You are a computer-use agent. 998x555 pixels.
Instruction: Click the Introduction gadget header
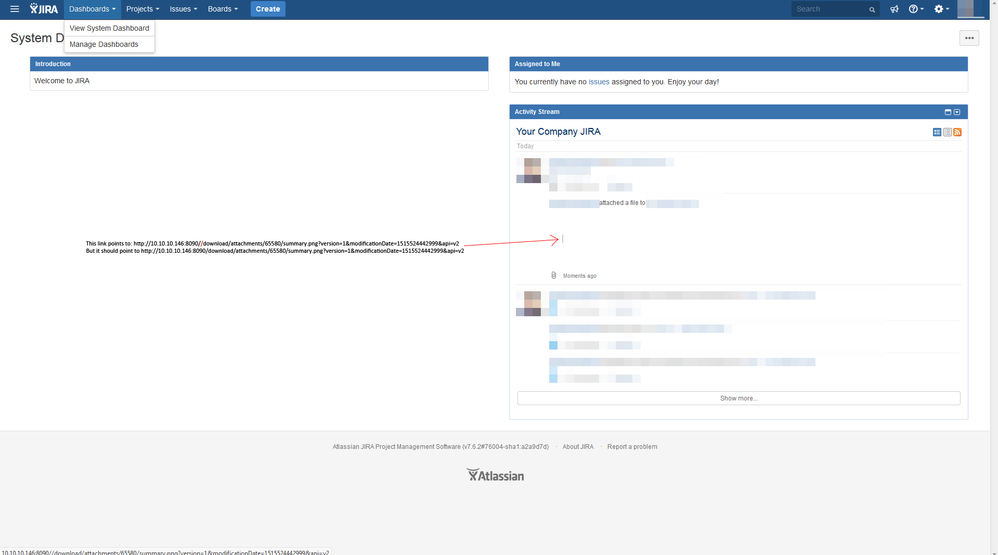(259, 64)
